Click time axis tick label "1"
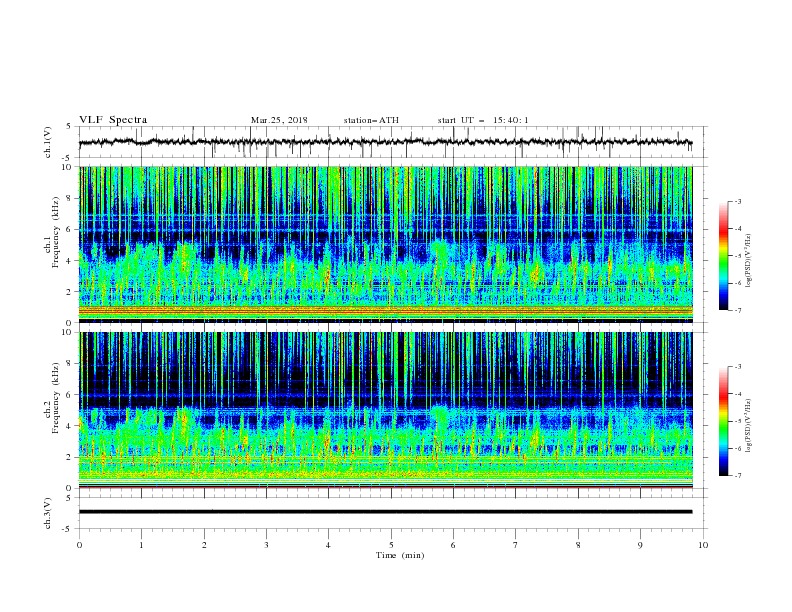792x612 pixels. point(141,545)
